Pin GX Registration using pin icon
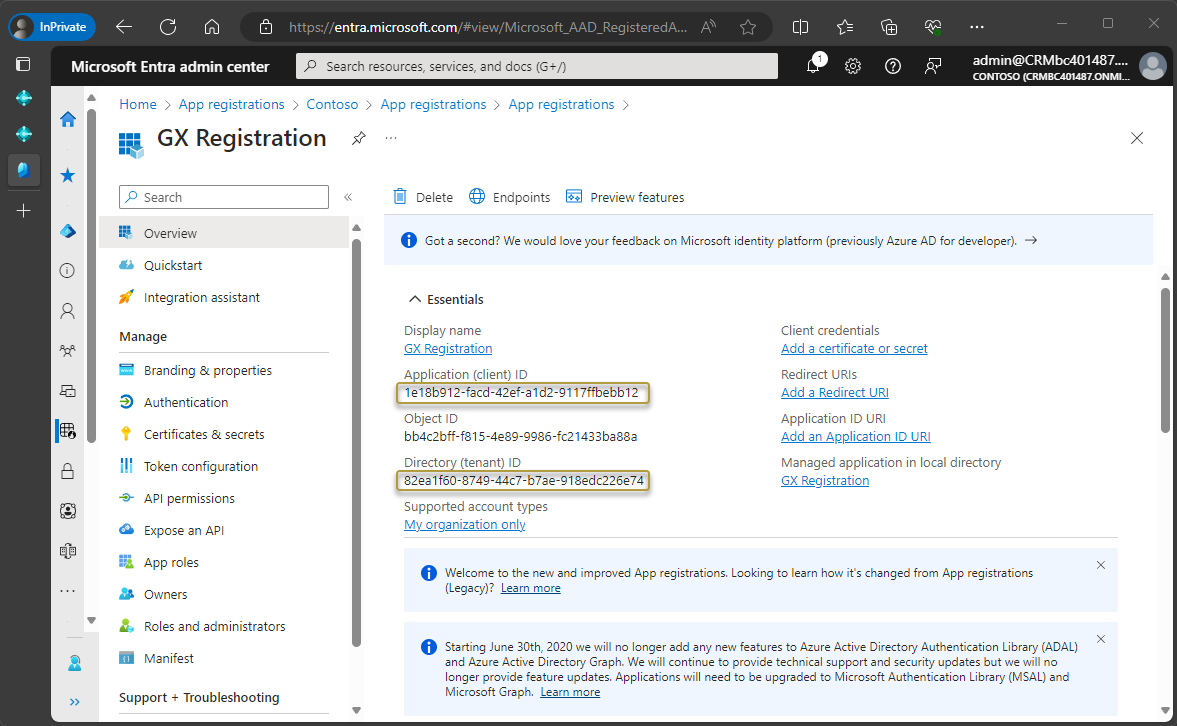Image resolution: width=1177 pixels, height=726 pixels. pyautogui.click(x=358, y=138)
